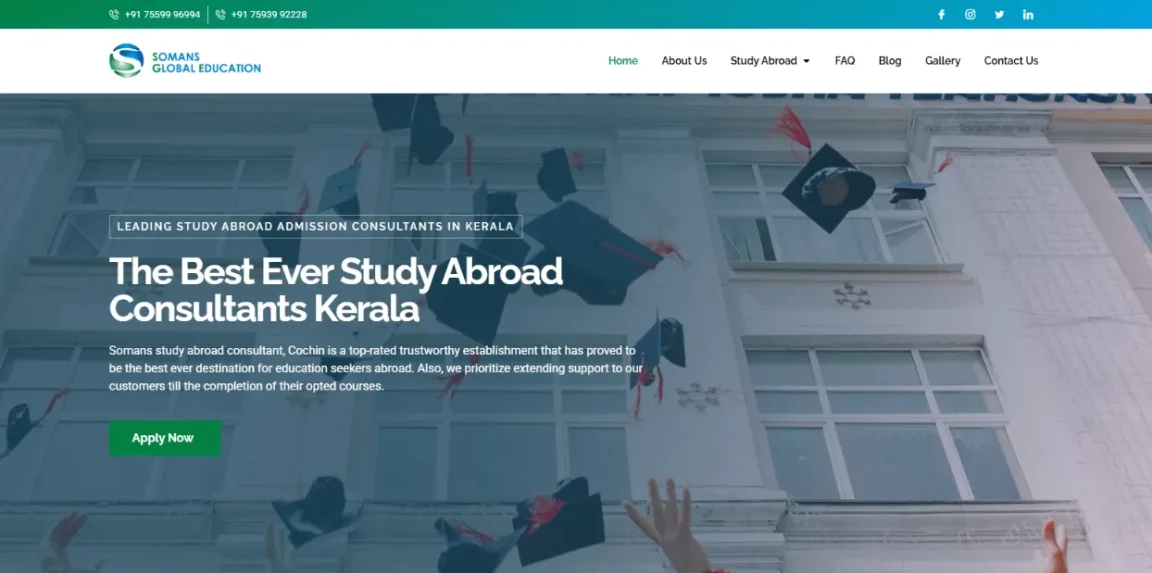Expand the Study Abroad dropdown arrow
This screenshot has width=1152, height=573.
(x=806, y=61)
